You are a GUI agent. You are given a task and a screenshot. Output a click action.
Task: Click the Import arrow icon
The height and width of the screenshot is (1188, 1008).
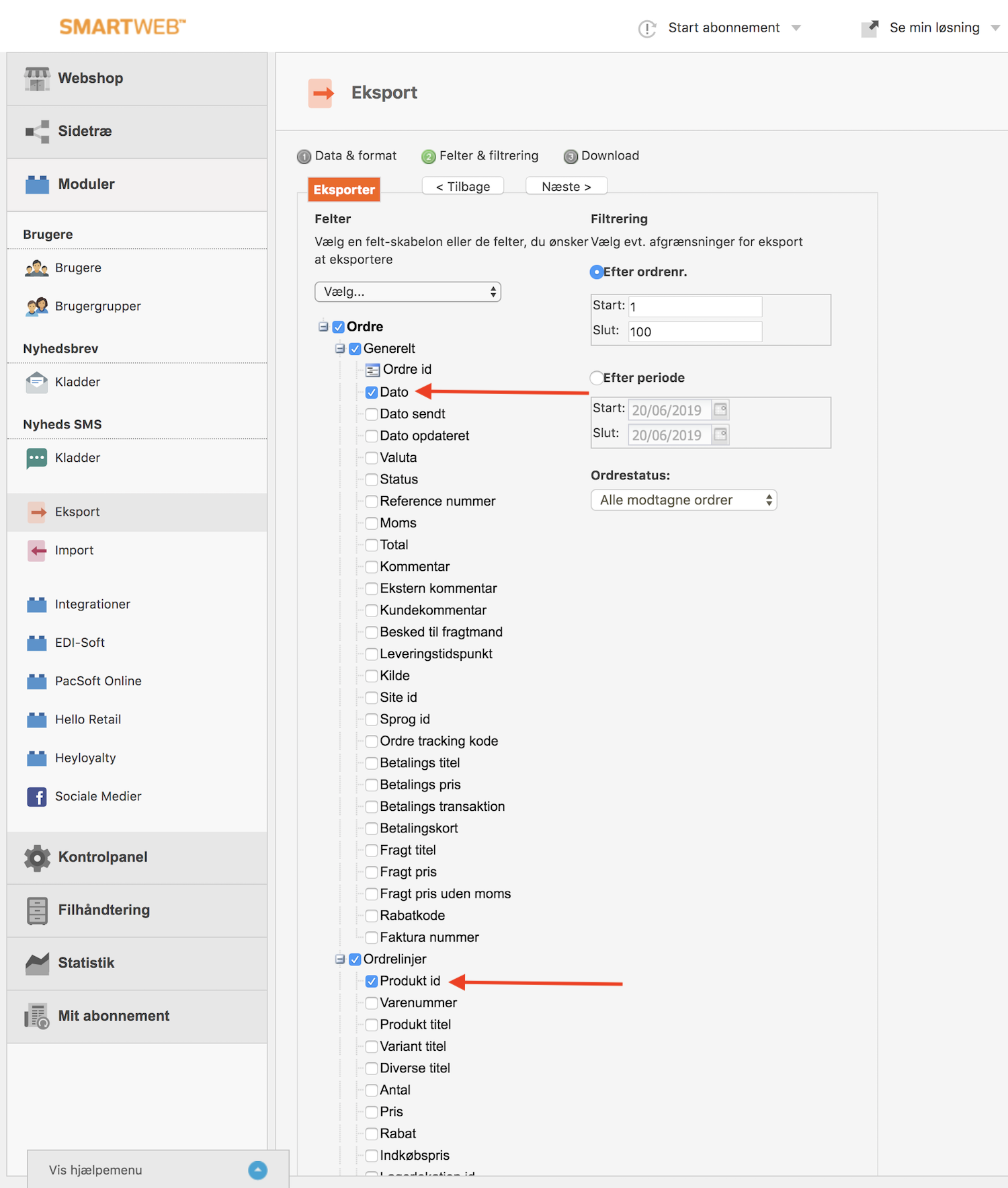[x=37, y=551]
